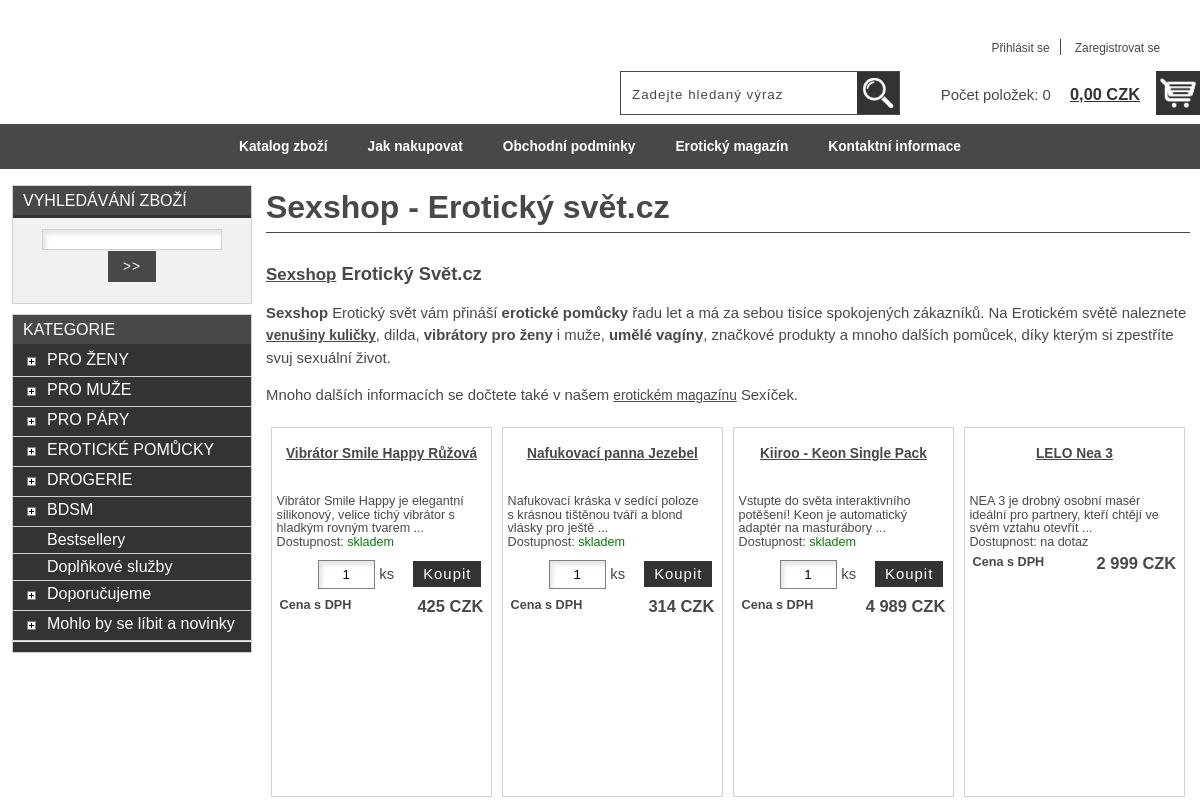
Task: Expand PRO PÁRY via its plus icon
Action: (31, 421)
